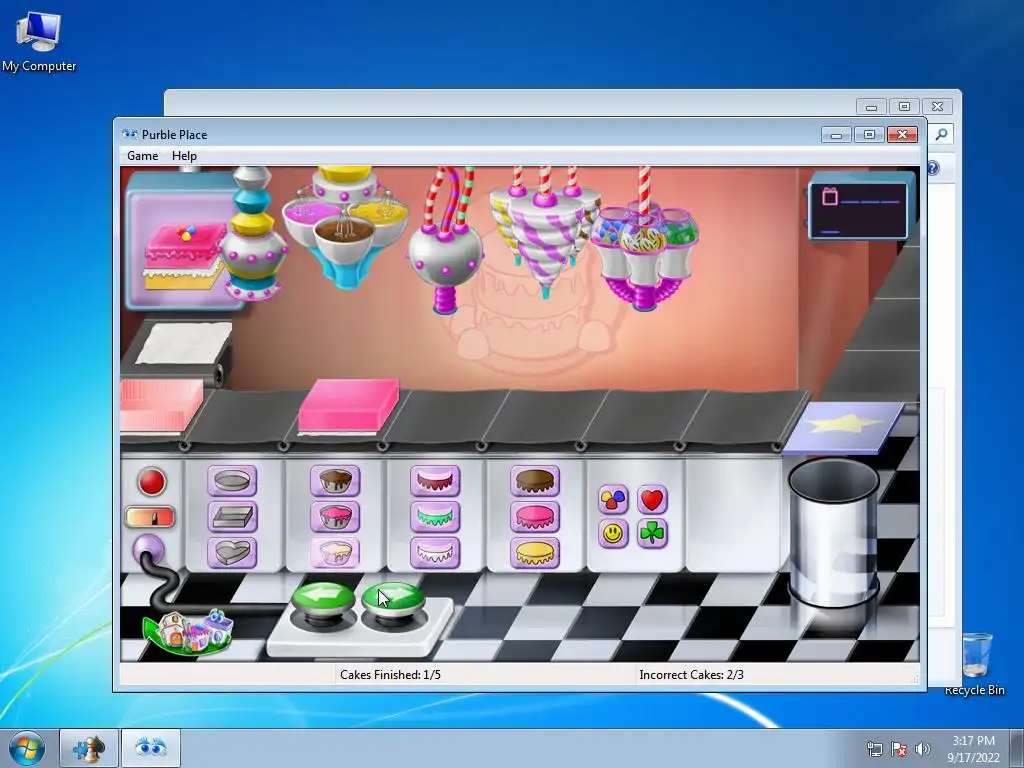Open the Windows Start menu
Viewport: 1024px width, 768px height.
[27, 748]
